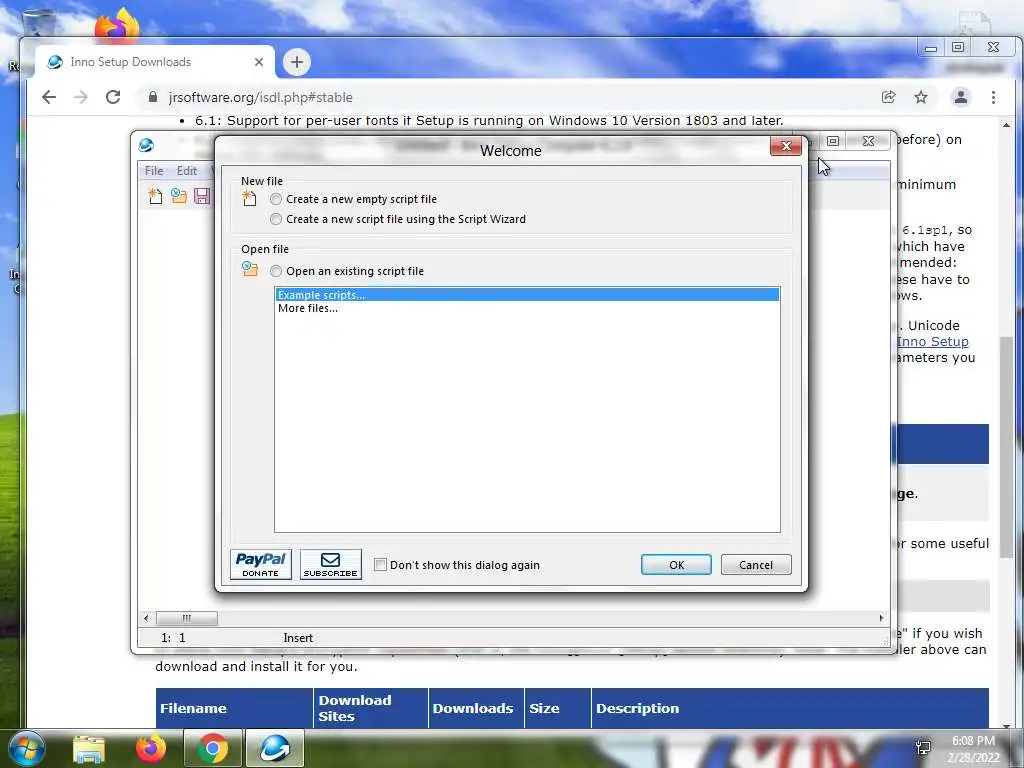Switch to Chrome in the taskbar

[212, 749]
